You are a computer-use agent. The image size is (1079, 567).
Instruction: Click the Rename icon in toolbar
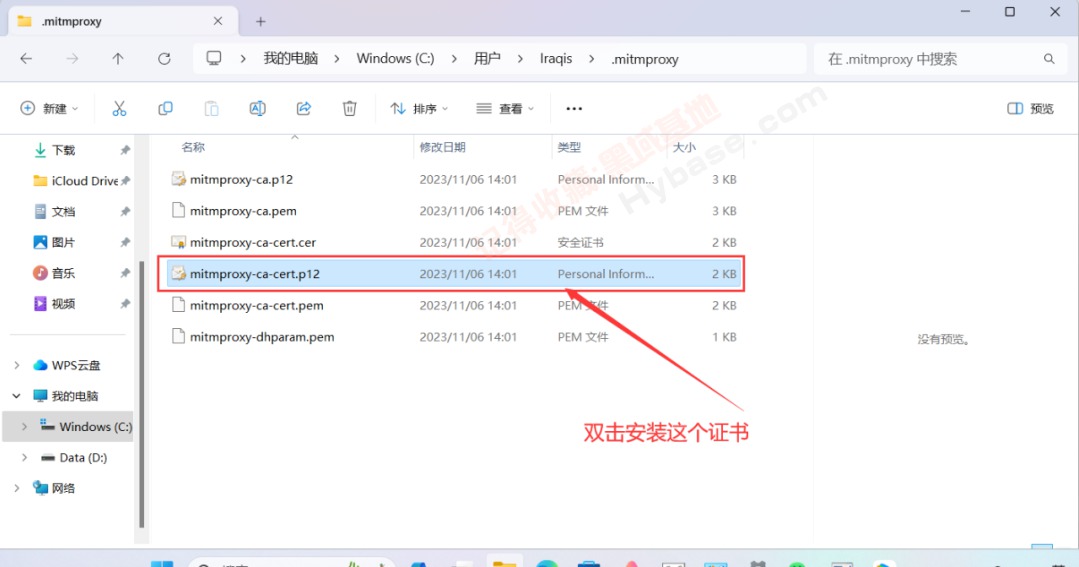pyautogui.click(x=257, y=109)
